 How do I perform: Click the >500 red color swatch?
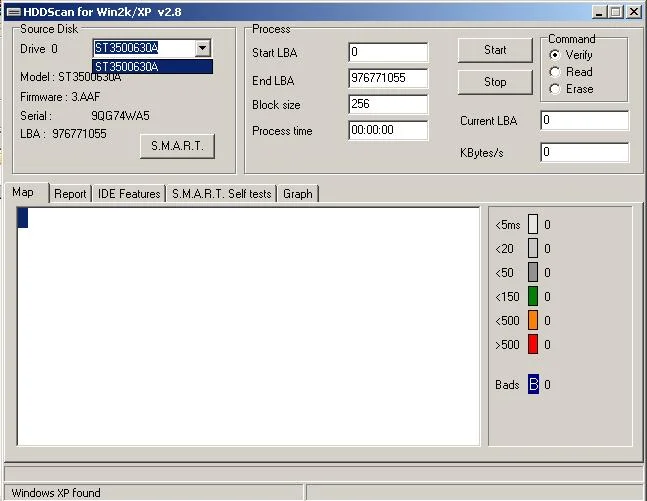click(x=533, y=344)
